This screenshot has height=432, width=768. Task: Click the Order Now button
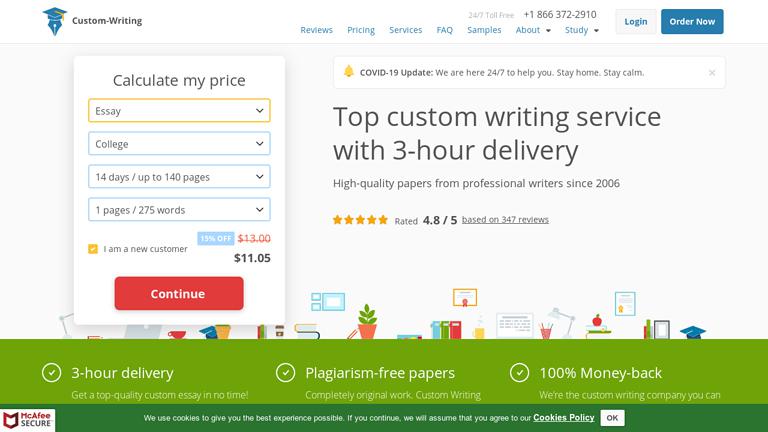692,21
